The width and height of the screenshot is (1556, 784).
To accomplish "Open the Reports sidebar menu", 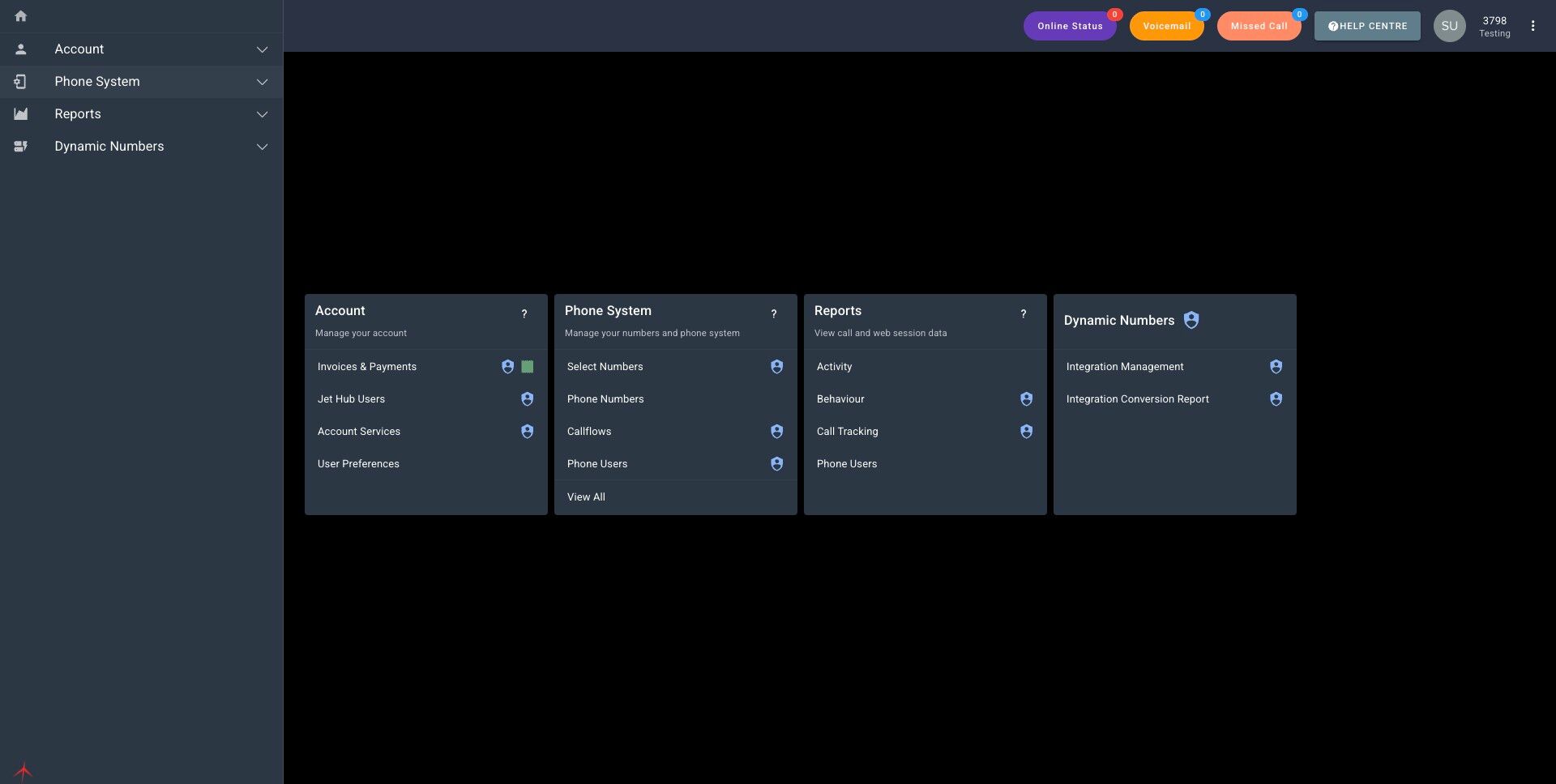I will pyautogui.click(x=142, y=114).
